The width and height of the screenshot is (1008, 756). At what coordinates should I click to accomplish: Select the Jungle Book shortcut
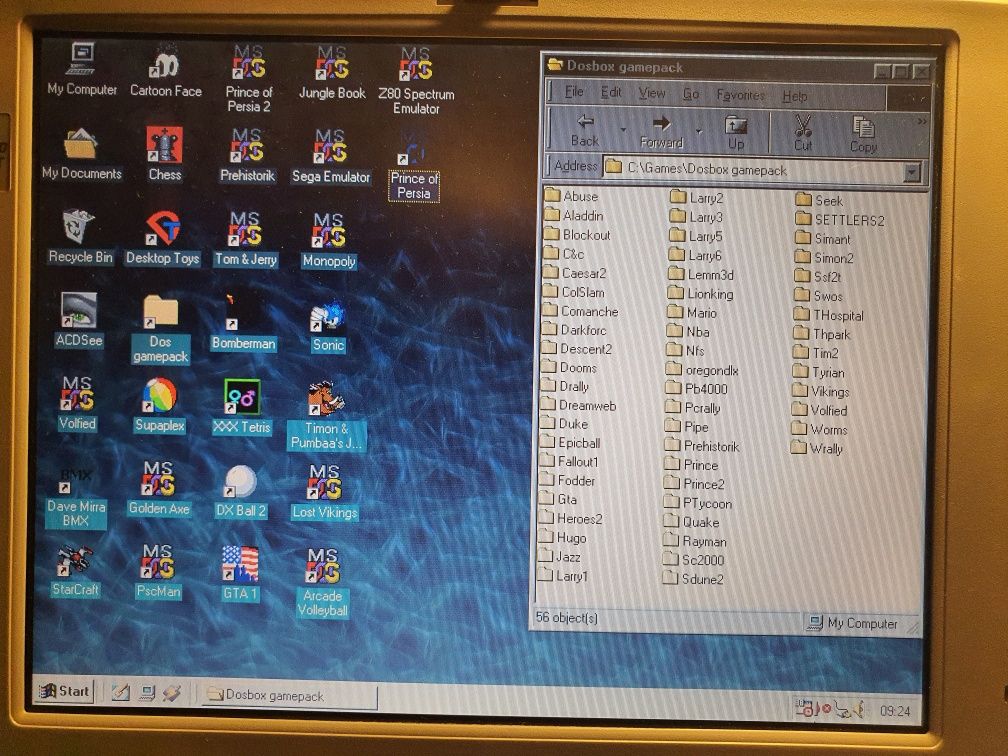[x=332, y=72]
